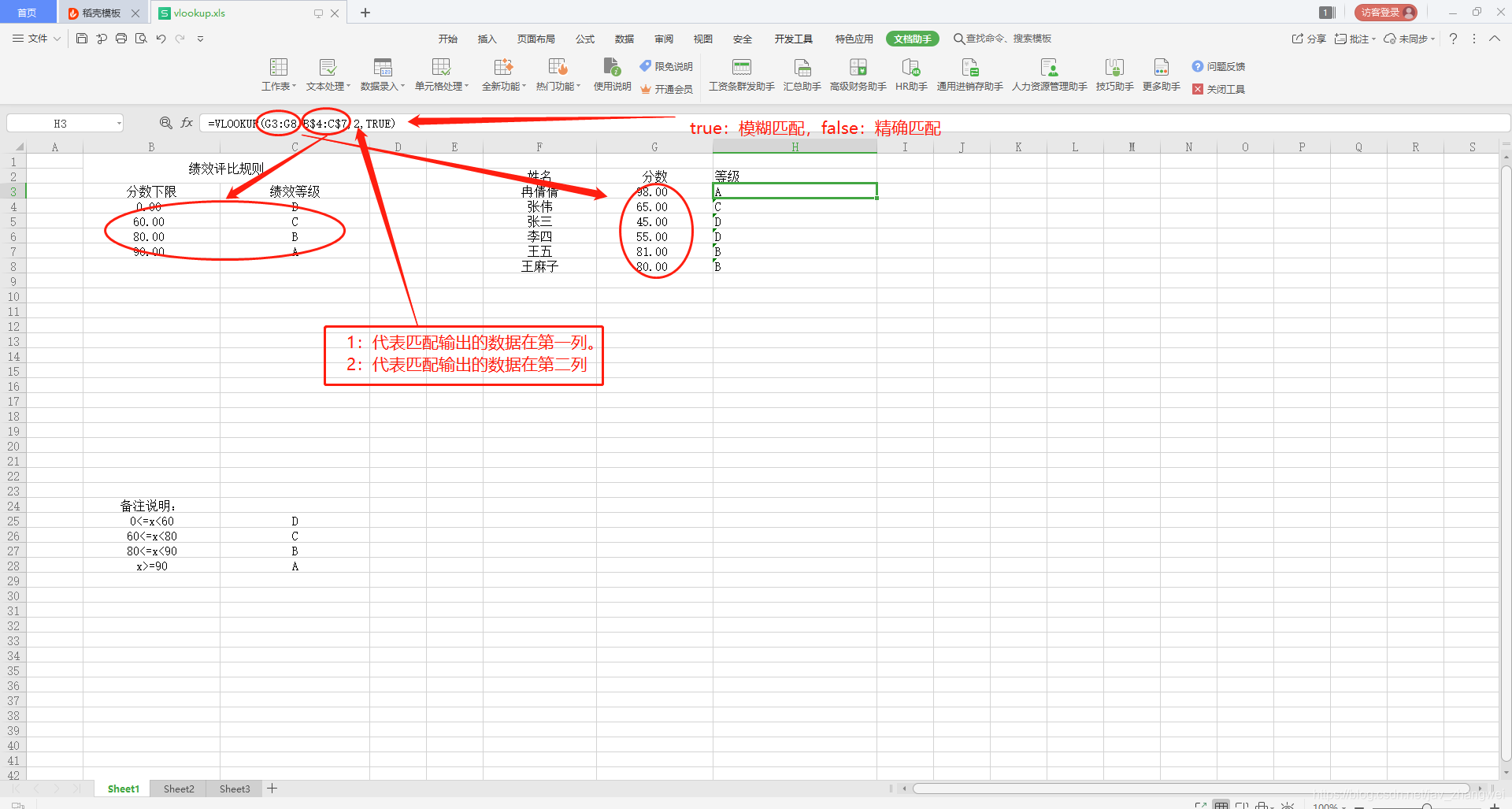
Task: Switch to the 特色应用 special apps tab
Action: click(x=854, y=39)
